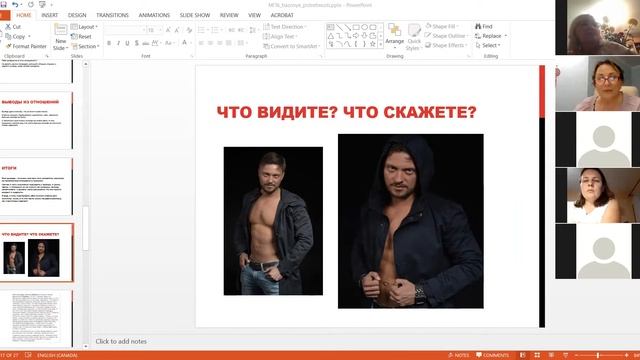Open the Shape Effects dropdown
This screenshot has width=640, height=360.
[x=446, y=45]
